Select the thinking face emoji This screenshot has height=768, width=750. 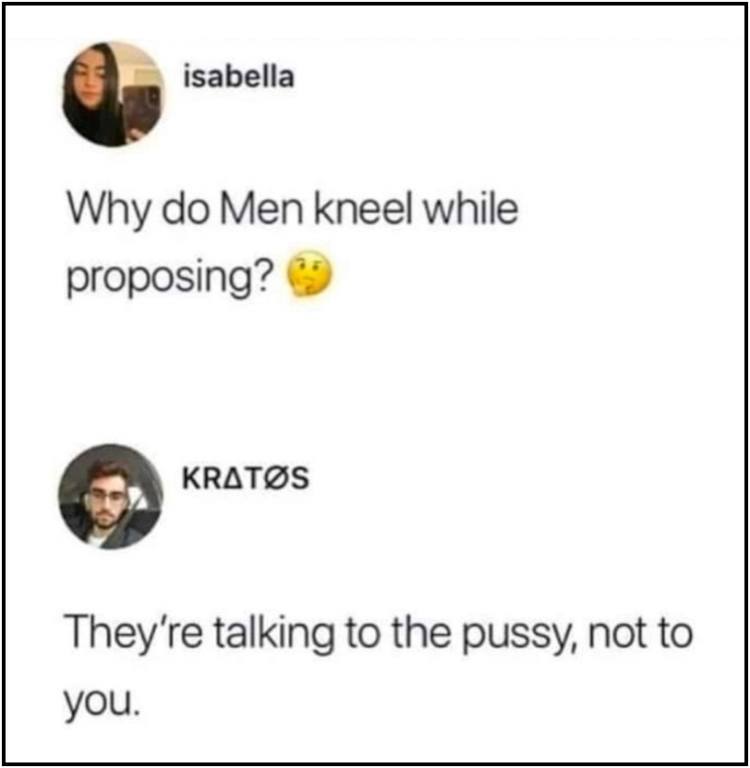309,274
